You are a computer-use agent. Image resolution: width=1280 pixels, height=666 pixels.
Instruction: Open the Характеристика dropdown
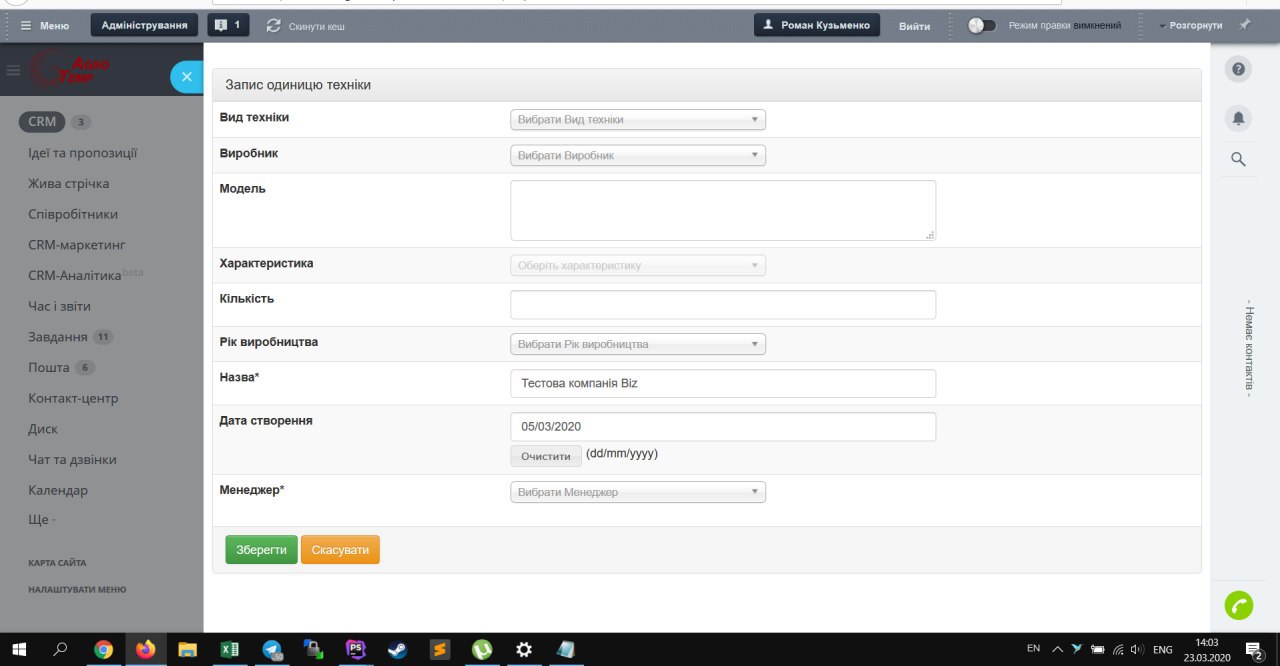pyautogui.click(x=638, y=265)
